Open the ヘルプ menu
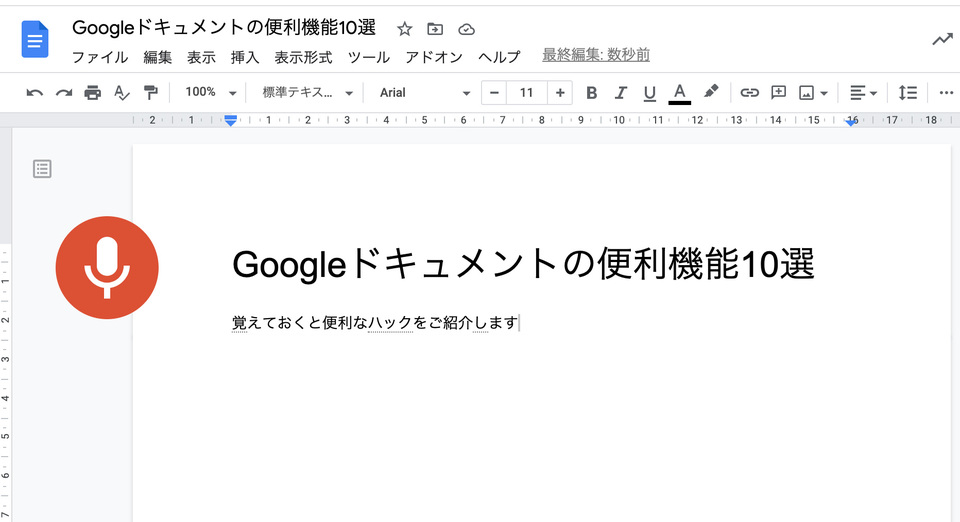This screenshot has width=960, height=522. [x=499, y=57]
